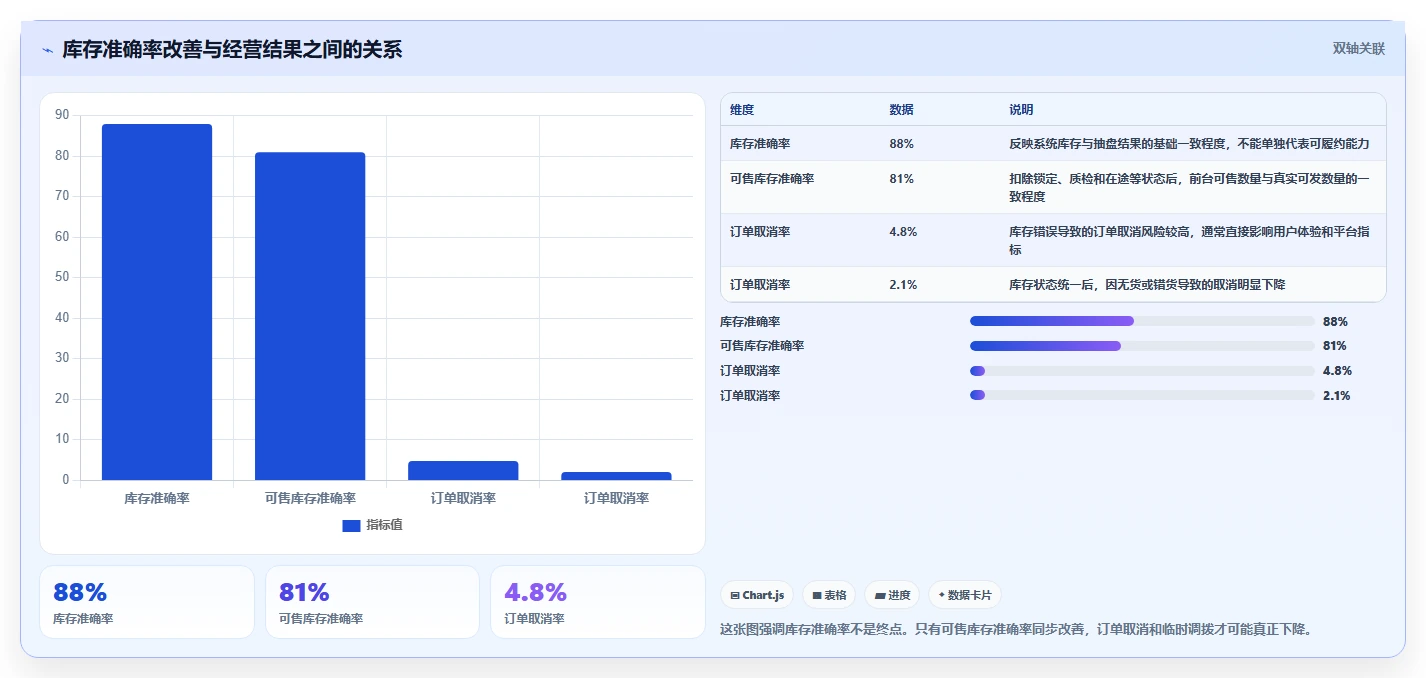Open the 88% 库存准确率 data card
The width and height of the screenshot is (1426, 678).
tap(147, 602)
